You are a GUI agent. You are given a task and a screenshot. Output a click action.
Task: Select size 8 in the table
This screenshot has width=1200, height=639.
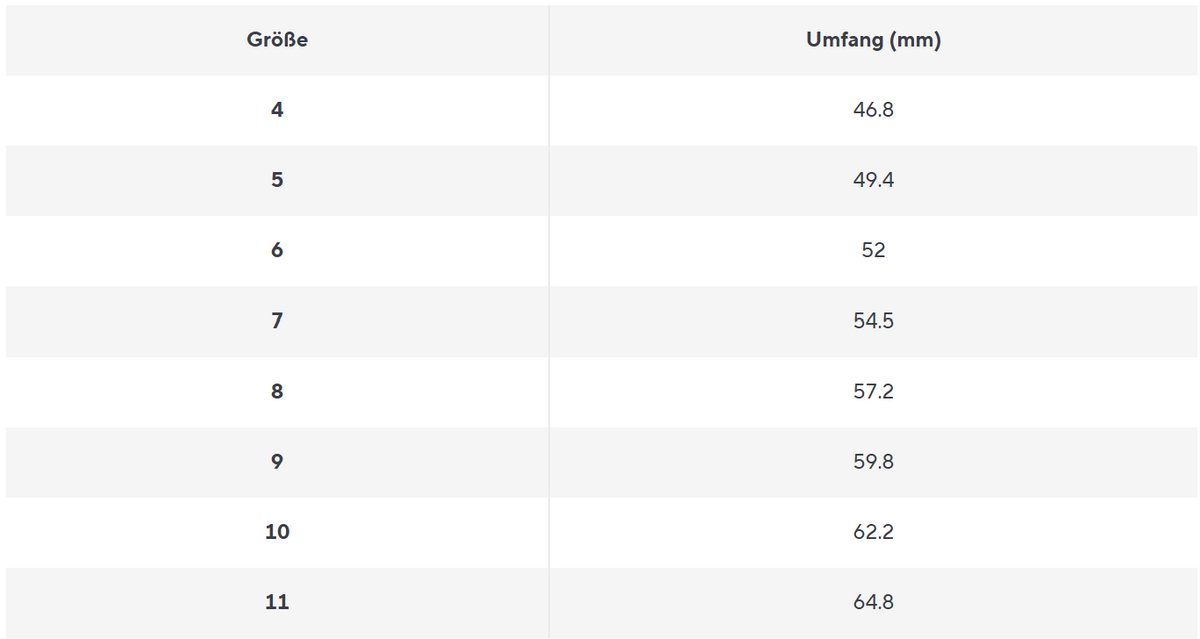[277, 391]
